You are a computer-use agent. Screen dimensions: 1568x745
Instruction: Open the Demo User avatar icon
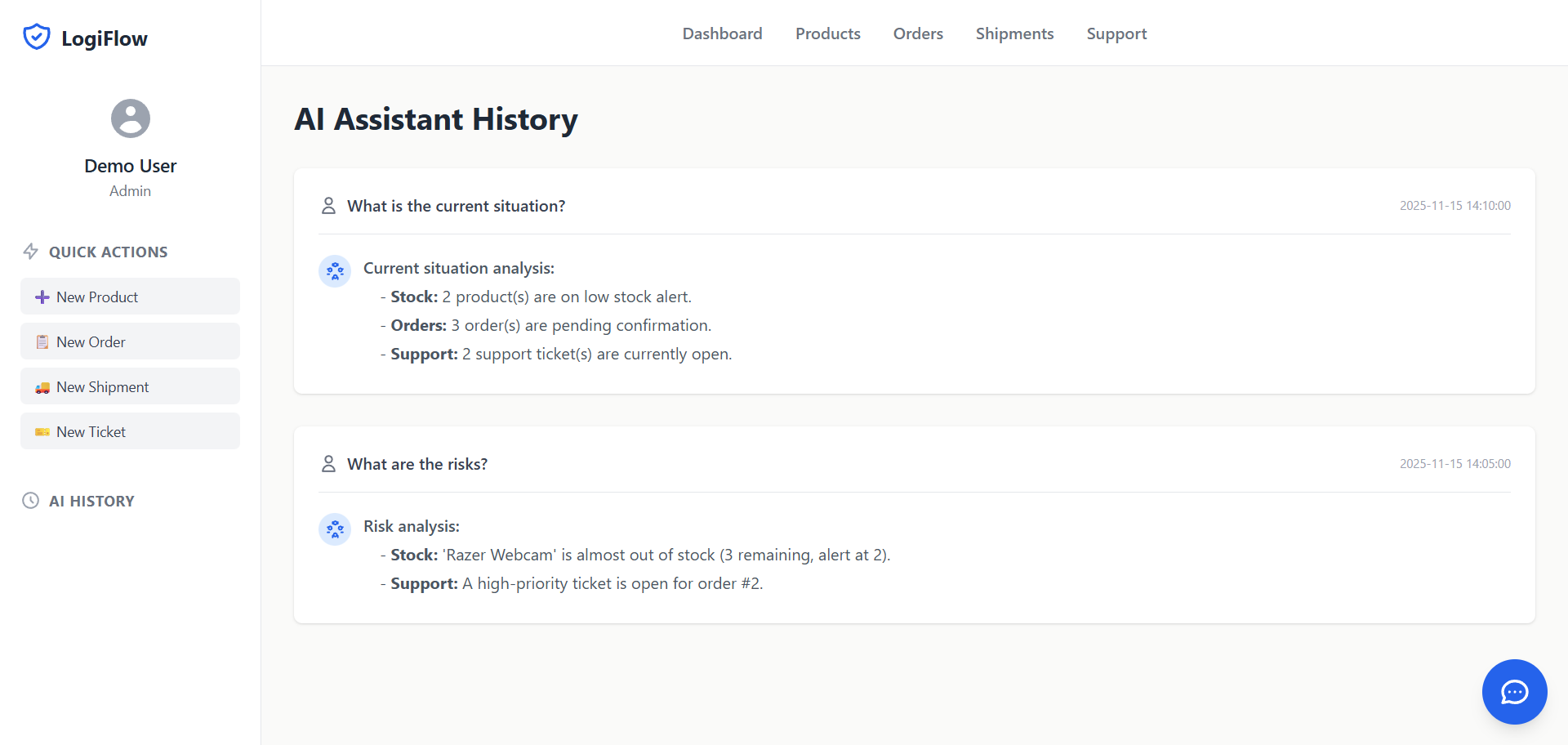click(x=131, y=118)
